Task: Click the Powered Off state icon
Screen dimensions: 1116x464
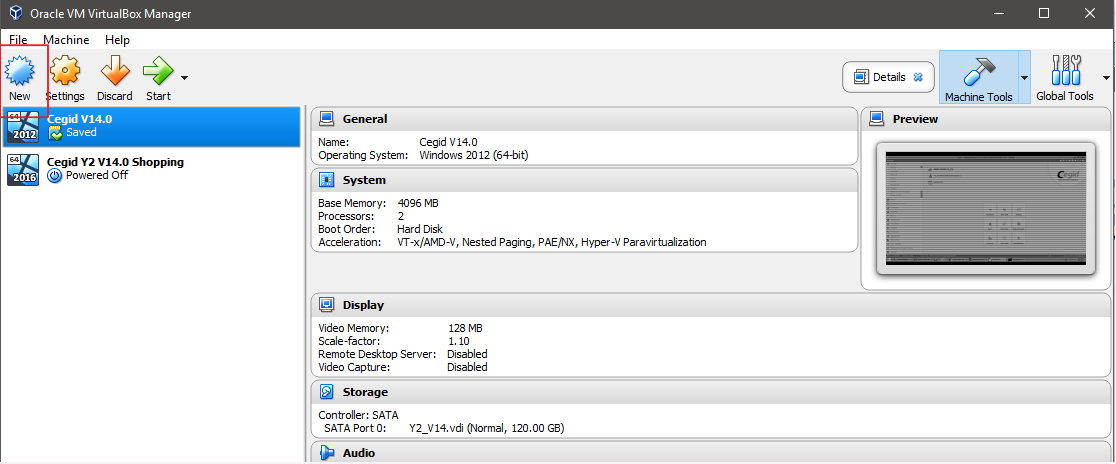Action: coord(55,176)
